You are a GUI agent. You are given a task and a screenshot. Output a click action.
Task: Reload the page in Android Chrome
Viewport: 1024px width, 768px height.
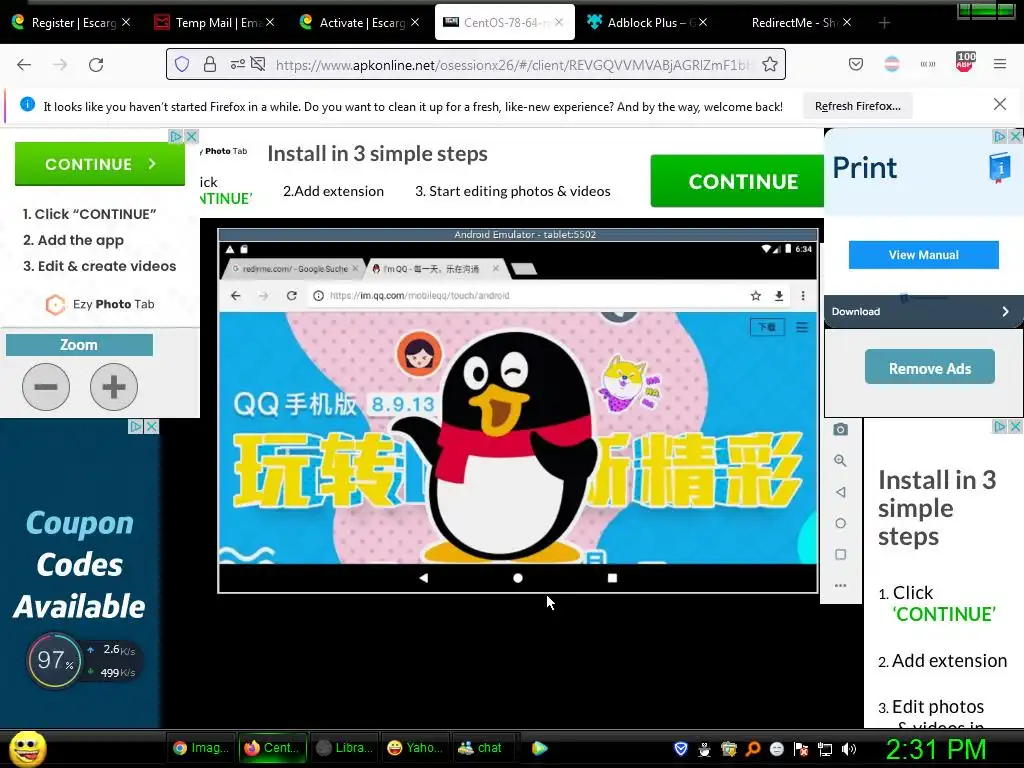pyautogui.click(x=292, y=296)
